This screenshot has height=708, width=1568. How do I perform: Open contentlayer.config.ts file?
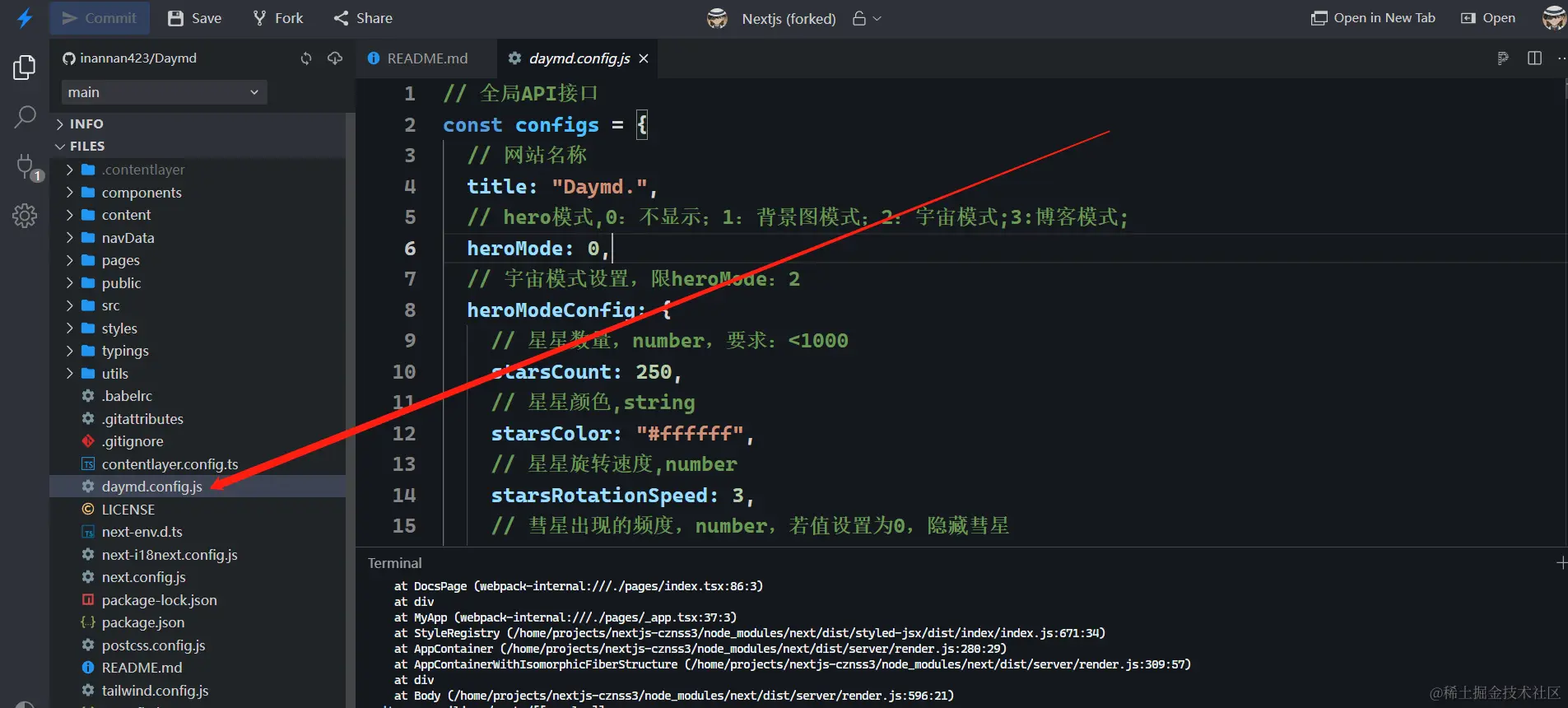click(x=198, y=464)
